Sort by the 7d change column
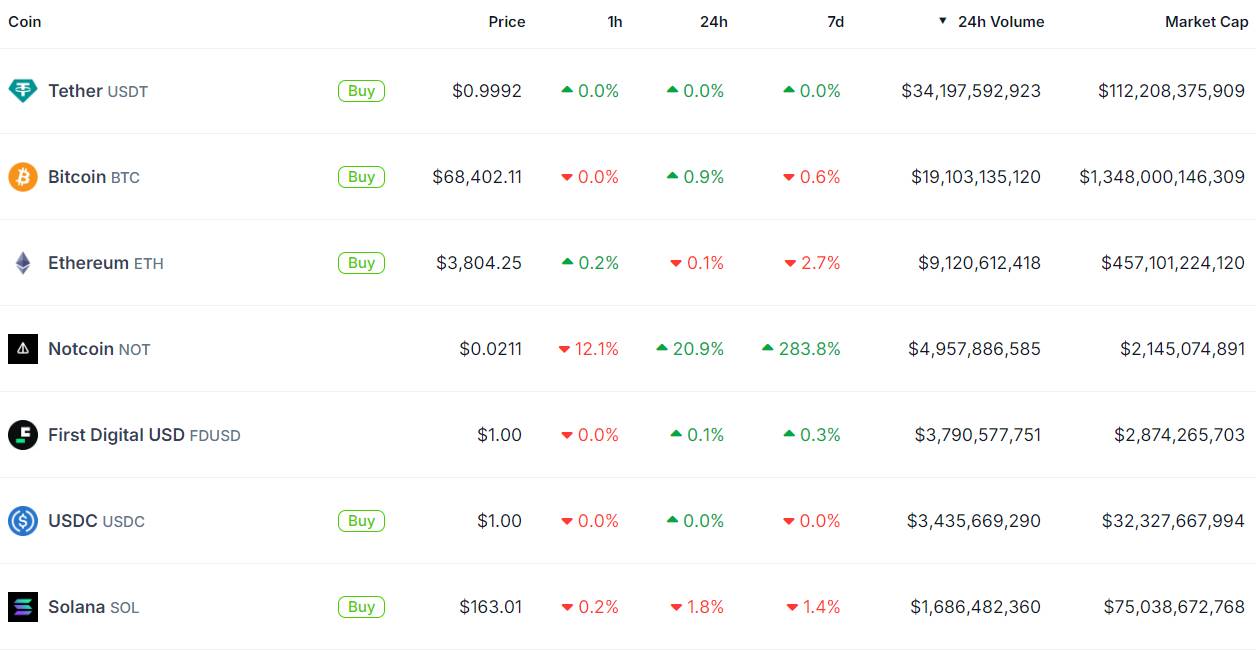The height and width of the screenshot is (652, 1256). 836,22
